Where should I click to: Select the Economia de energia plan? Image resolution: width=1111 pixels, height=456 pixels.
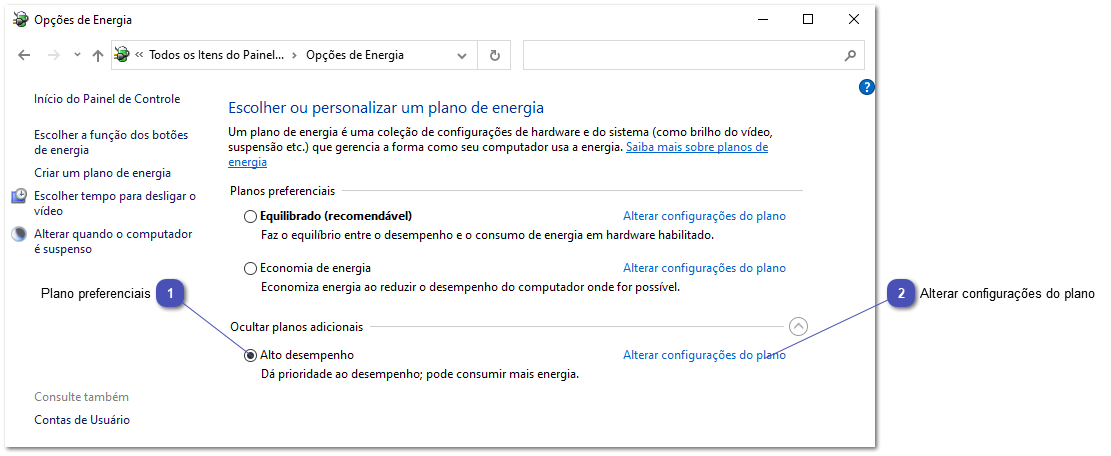pyautogui.click(x=250, y=269)
